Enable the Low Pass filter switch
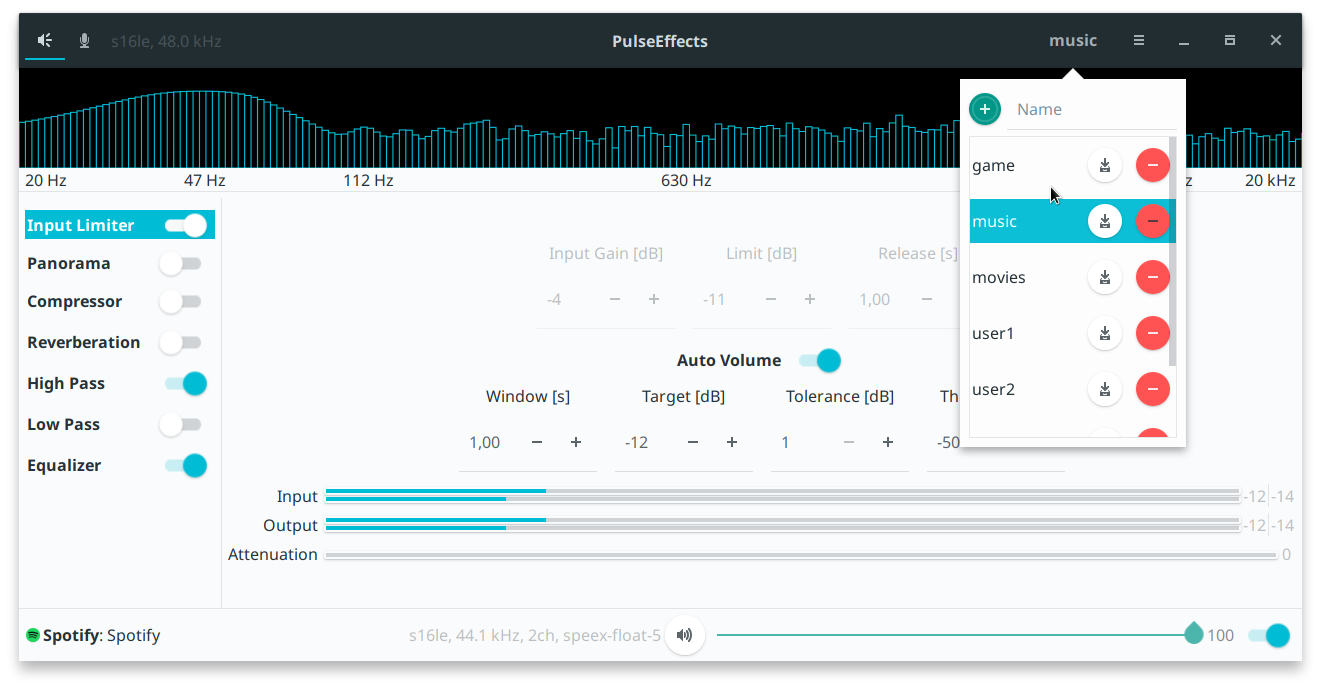1321x688 pixels. pyautogui.click(x=181, y=425)
